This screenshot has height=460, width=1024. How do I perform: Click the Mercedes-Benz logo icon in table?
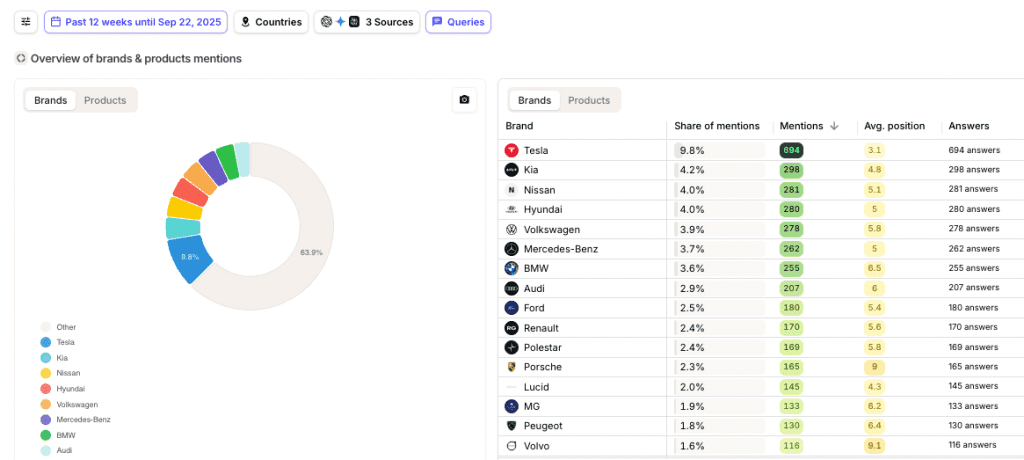point(511,249)
